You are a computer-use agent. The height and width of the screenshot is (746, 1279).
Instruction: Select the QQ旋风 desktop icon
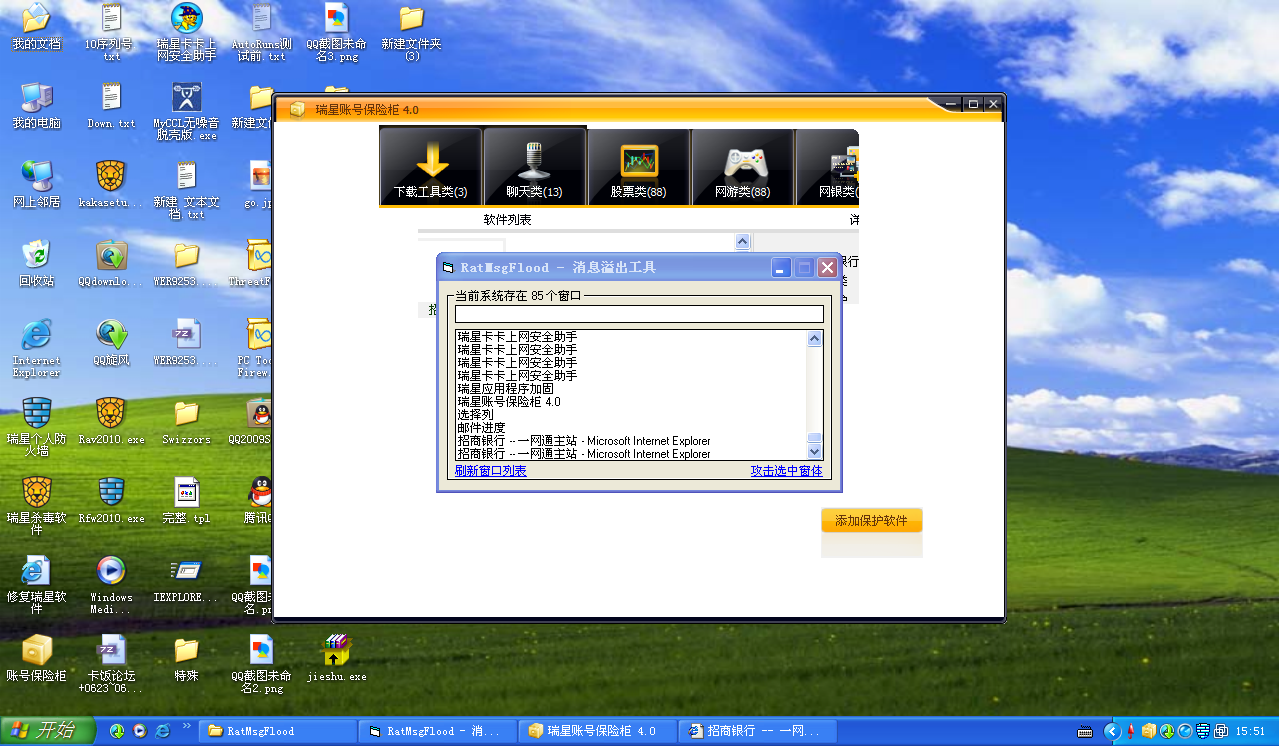click(111, 342)
